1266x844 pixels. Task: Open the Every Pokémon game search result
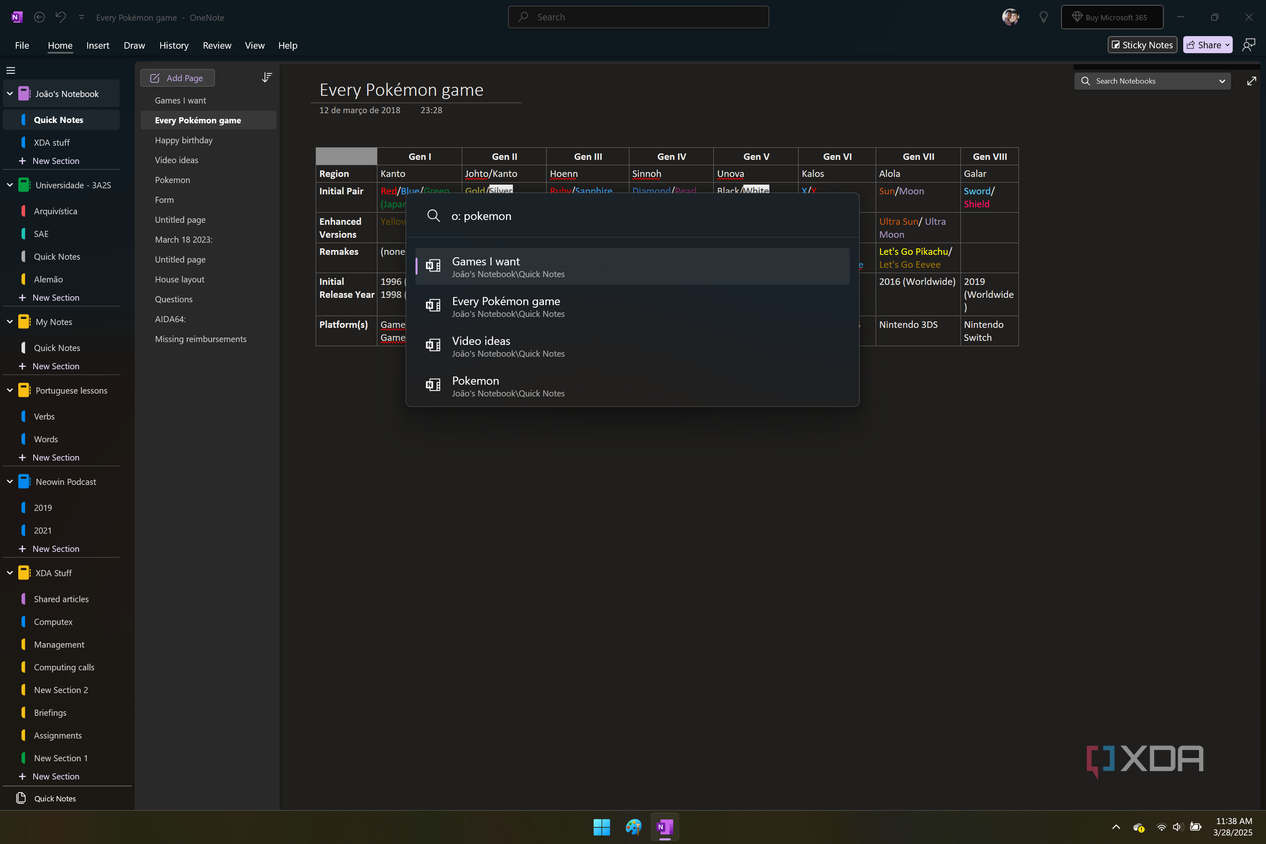[632, 306]
